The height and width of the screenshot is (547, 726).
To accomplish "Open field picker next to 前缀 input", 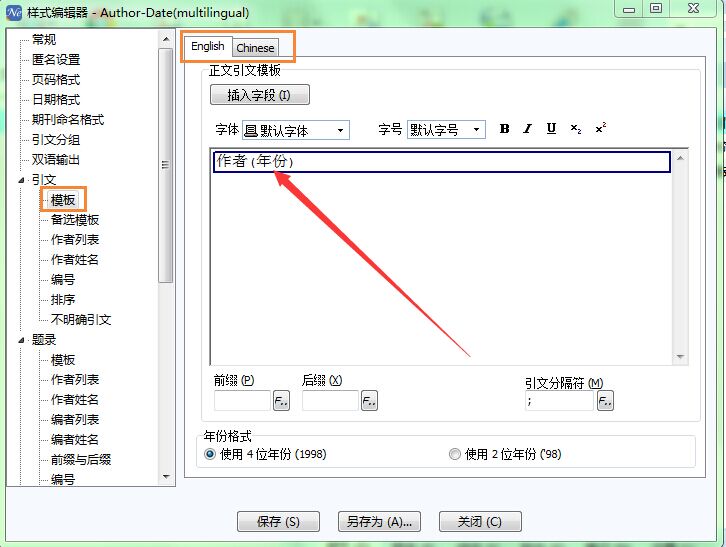I will click(x=282, y=401).
